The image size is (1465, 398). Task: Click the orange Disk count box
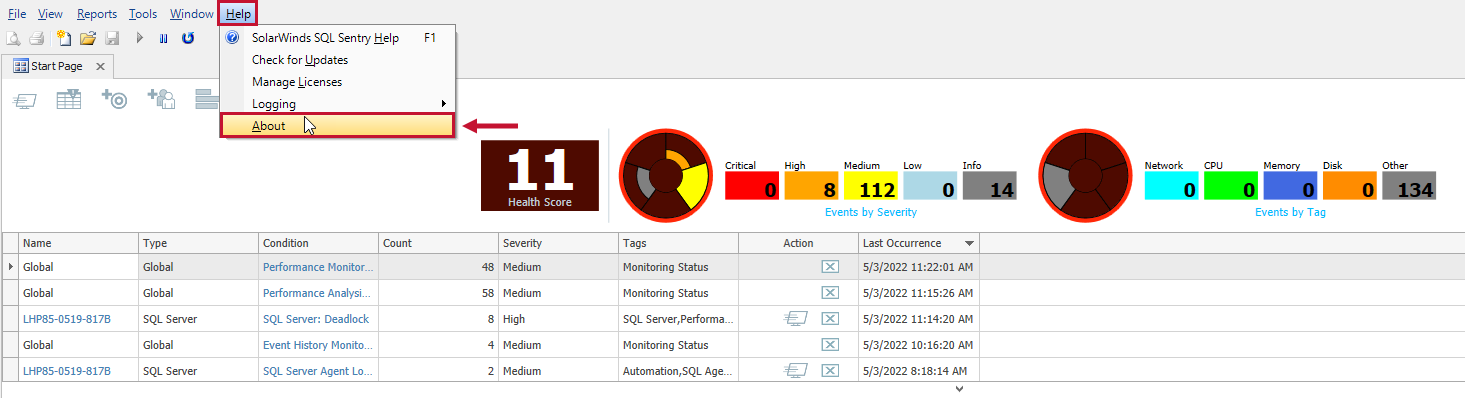coord(1350,186)
